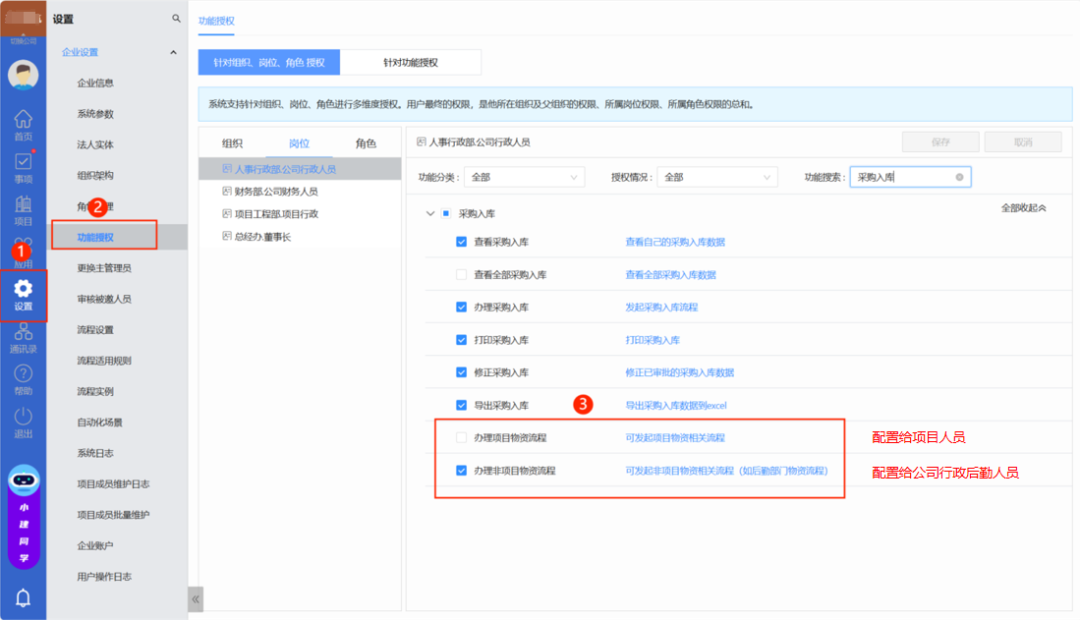Clear the 功能搜索 search field
The image size is (1080, 620).
959,177
